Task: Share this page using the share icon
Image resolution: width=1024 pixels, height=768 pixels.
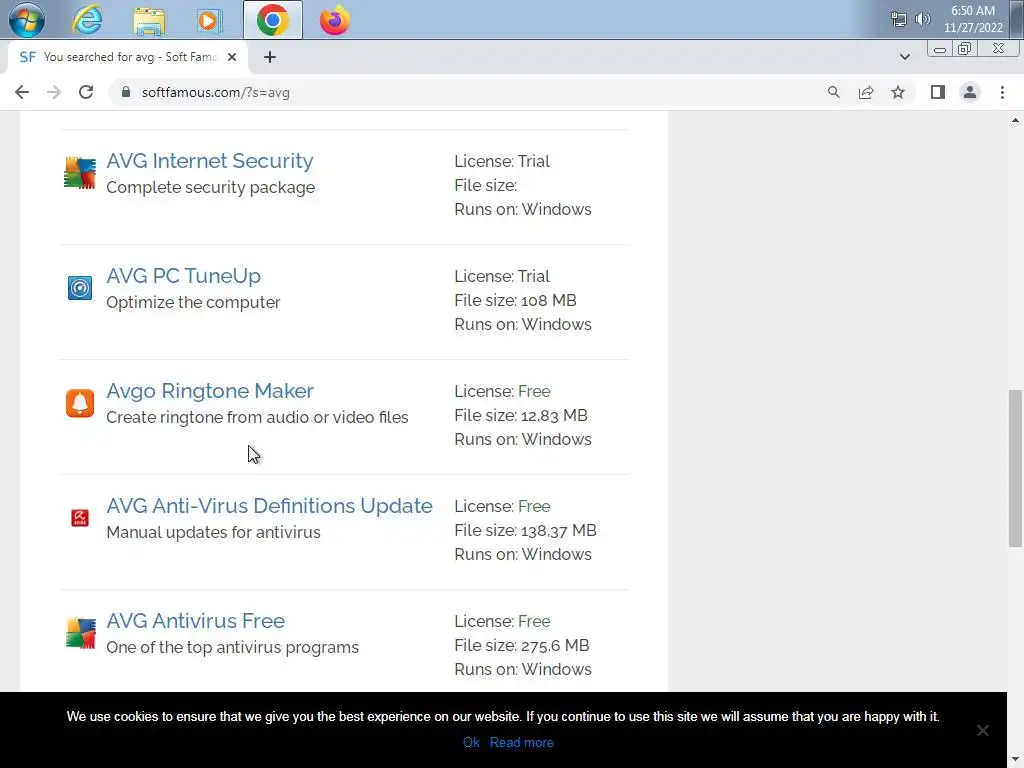Action: (x=866, y=93)
